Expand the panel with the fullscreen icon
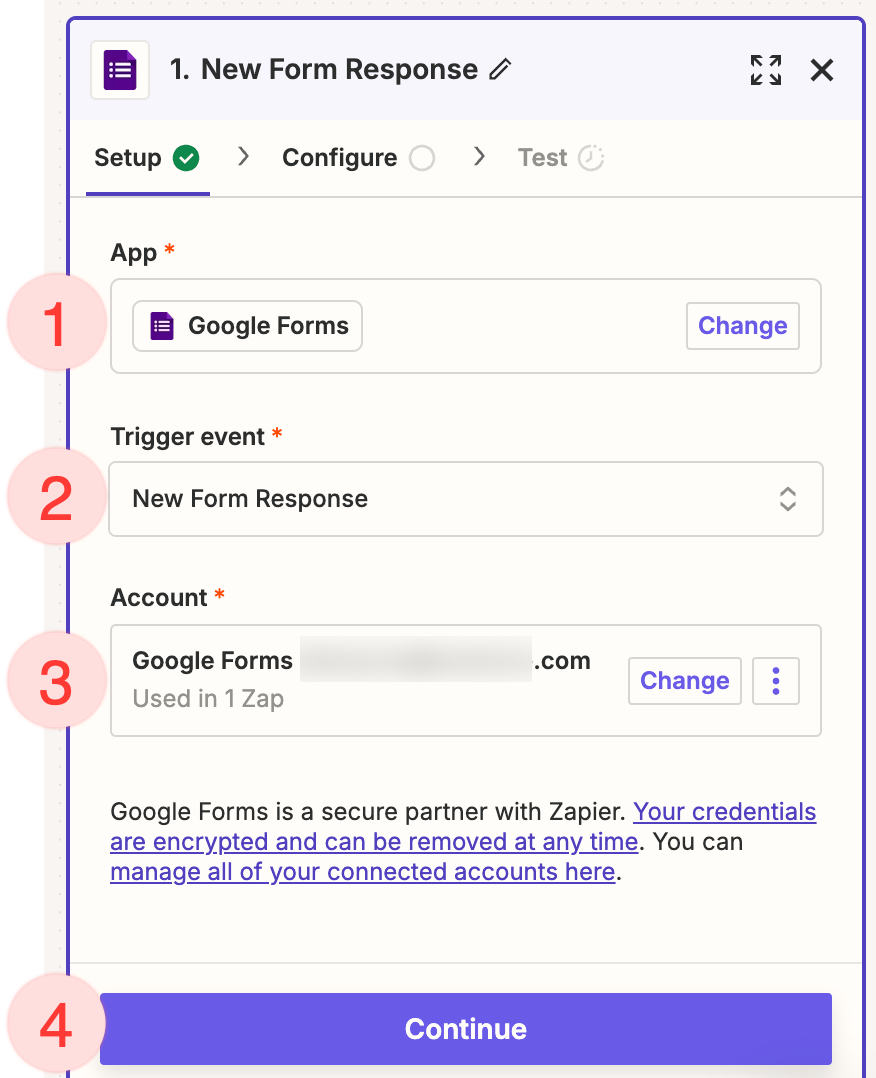Screen dimensions: 876x1078 [x=766, y=70]
